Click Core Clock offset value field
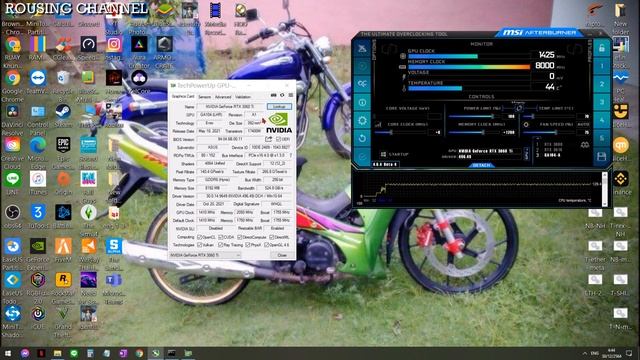Screen dimensions: 640x360 (x=435, y=132)
